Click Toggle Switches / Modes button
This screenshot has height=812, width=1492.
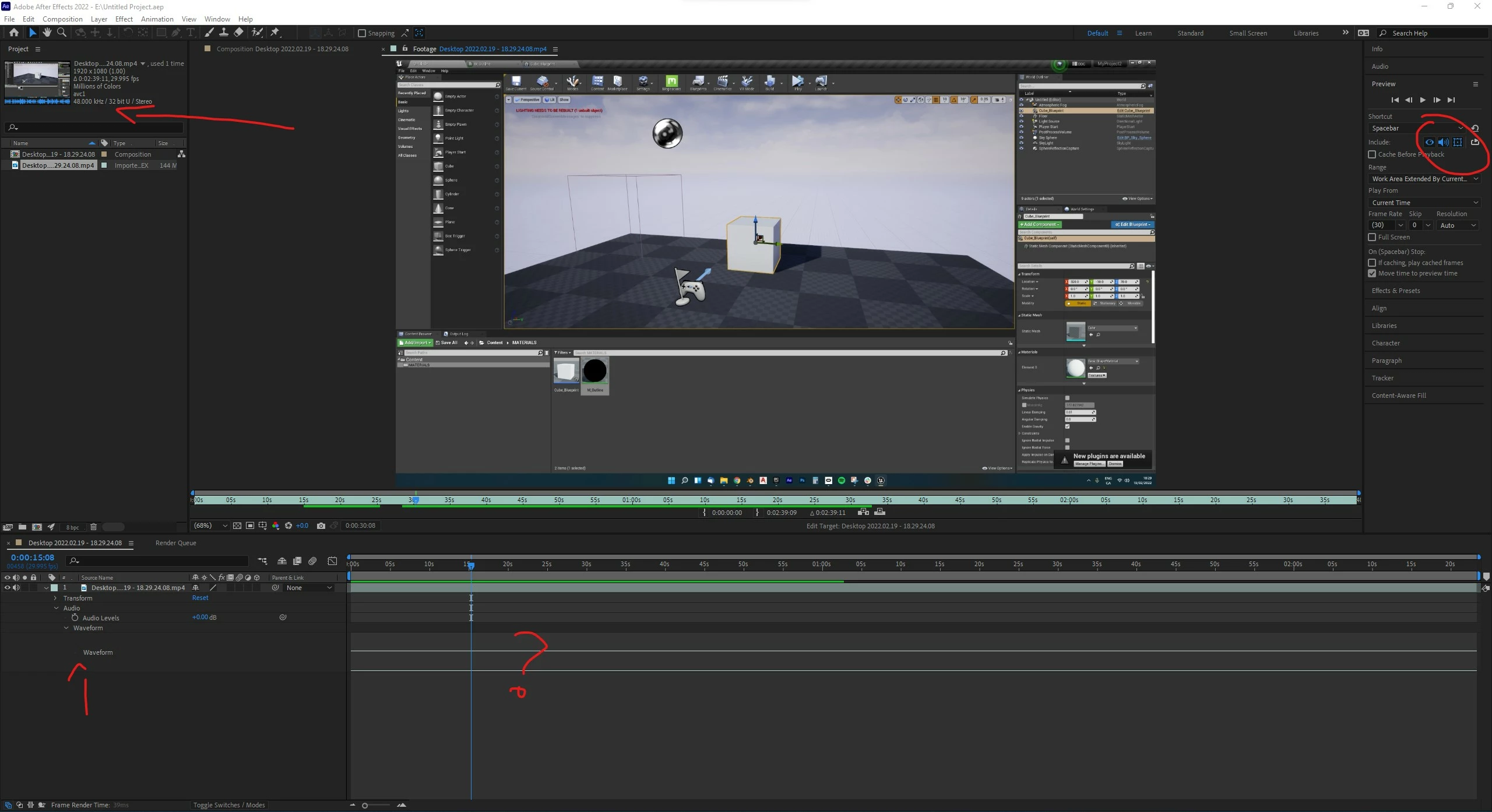pyautogui.click(x=229, y=805)
